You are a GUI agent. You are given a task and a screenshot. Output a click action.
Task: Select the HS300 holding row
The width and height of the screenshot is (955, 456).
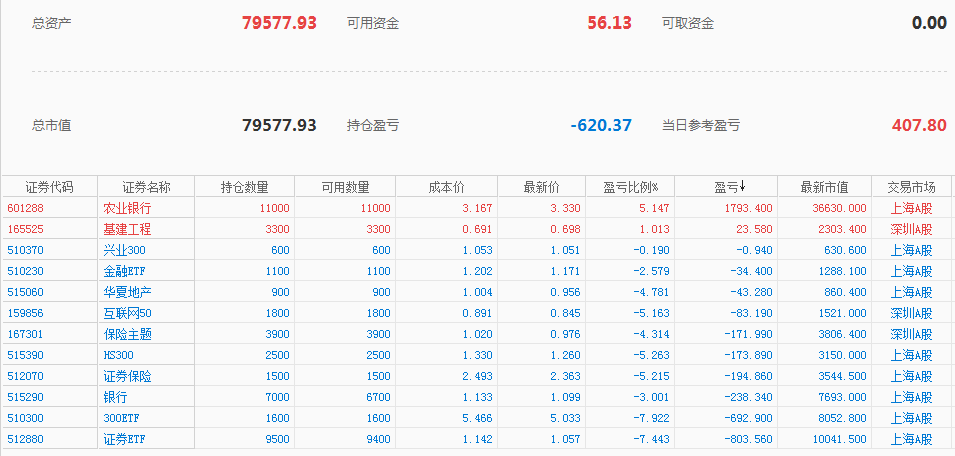coord(476,355)
